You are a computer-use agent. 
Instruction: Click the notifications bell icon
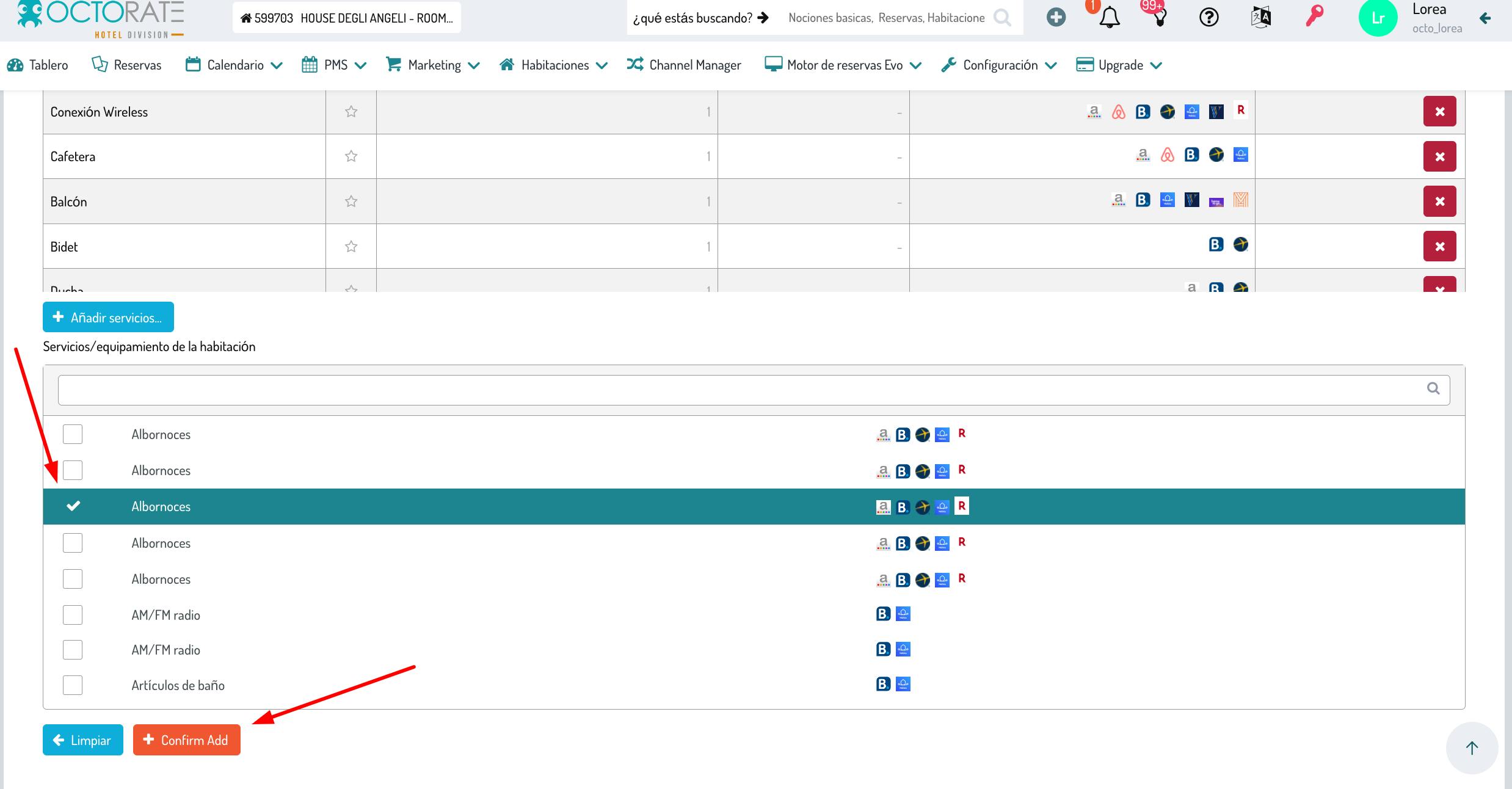click(x=1109, y=18)
